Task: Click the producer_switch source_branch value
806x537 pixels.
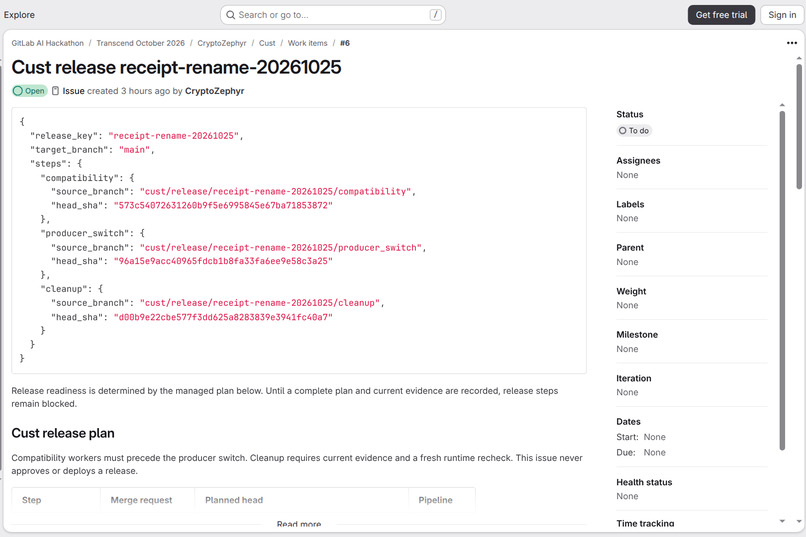Action: (281, 248)
